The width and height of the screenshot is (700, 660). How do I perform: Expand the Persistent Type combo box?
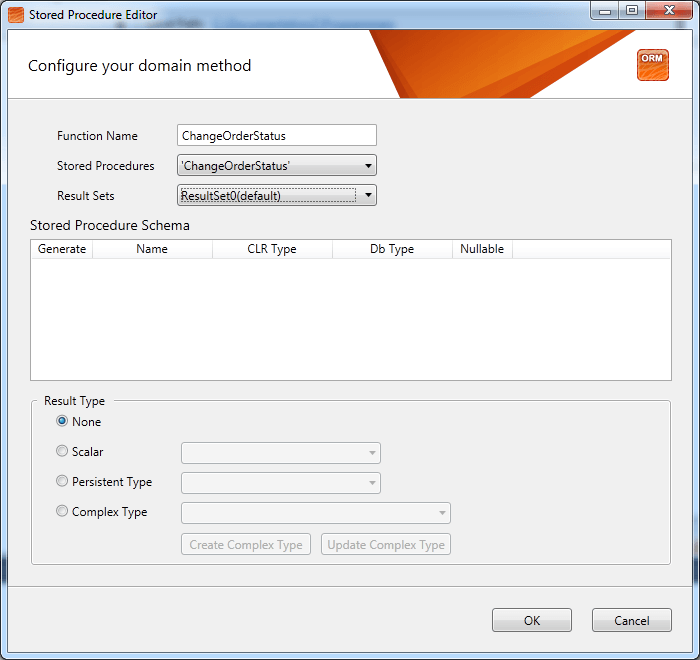pos(281,483)
